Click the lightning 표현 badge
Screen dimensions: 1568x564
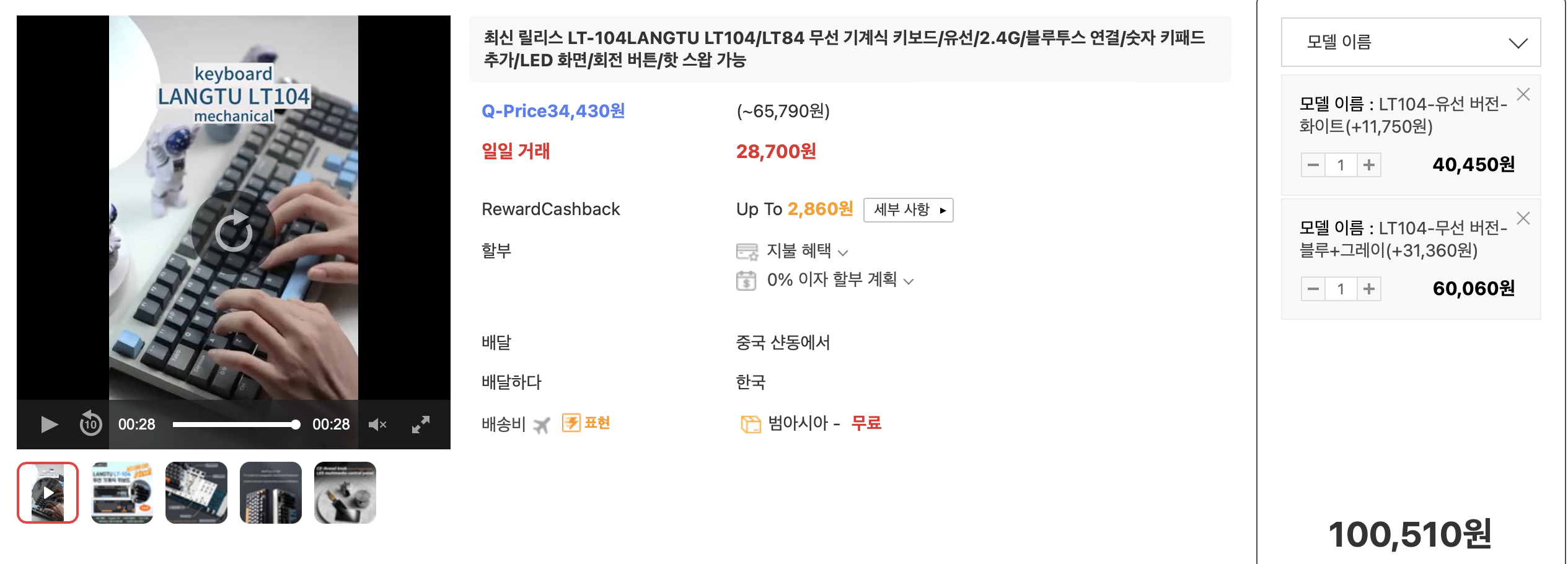(x=586, y=422)
